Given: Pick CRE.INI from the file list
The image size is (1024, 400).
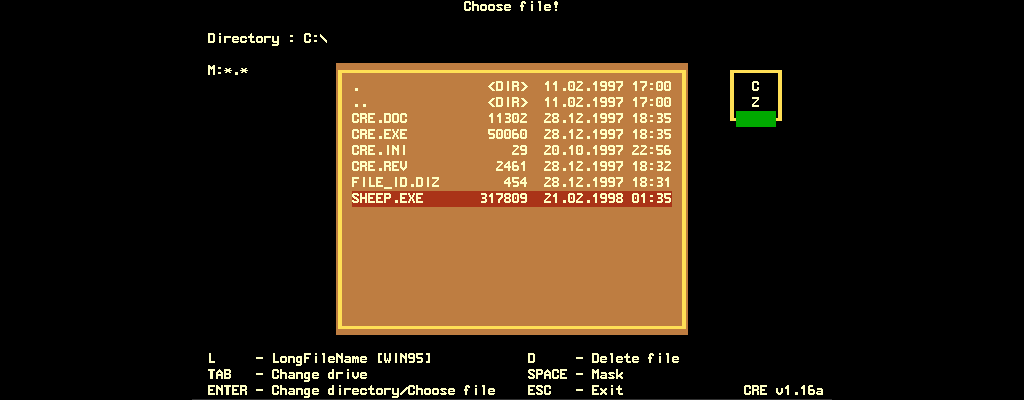Looking at the screenshot, I should point(510,150).
